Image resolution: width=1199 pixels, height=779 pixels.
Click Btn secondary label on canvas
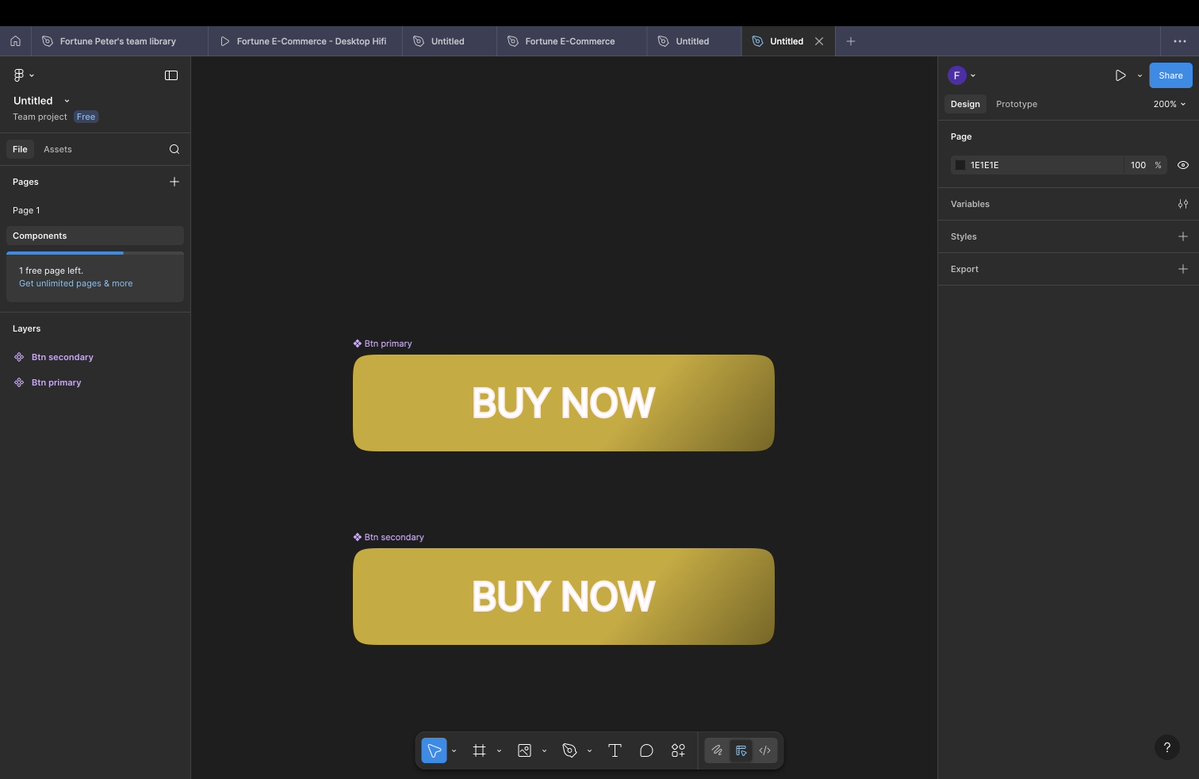click(x=394, y=537)
